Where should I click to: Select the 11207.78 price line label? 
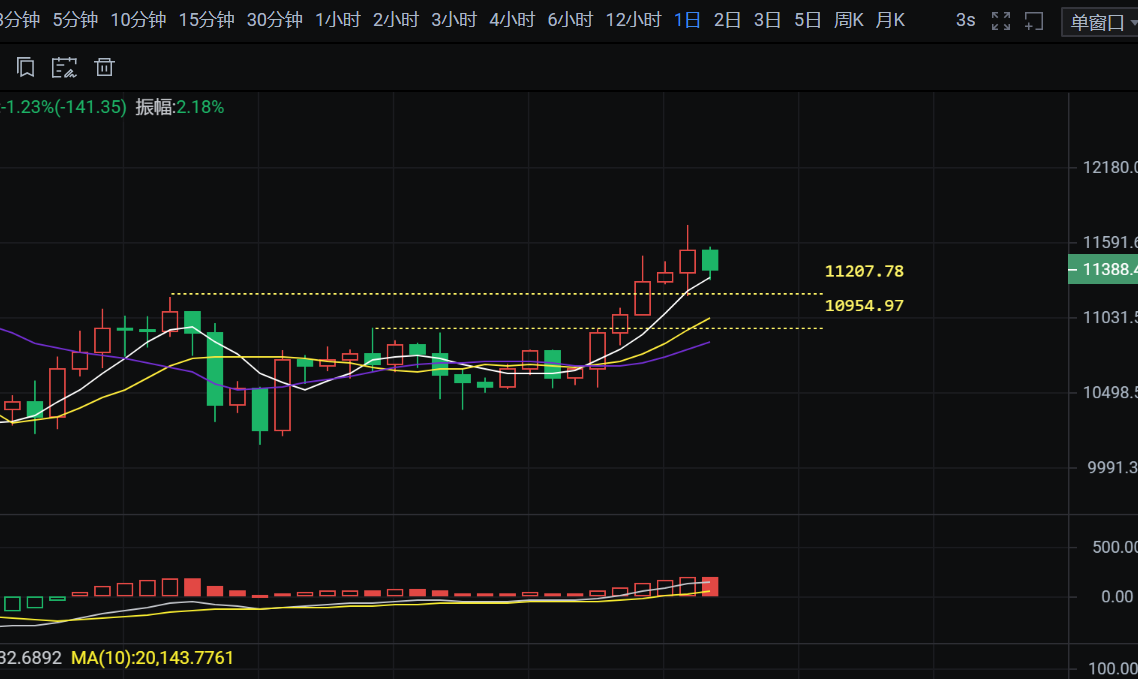tap(864, 271)
